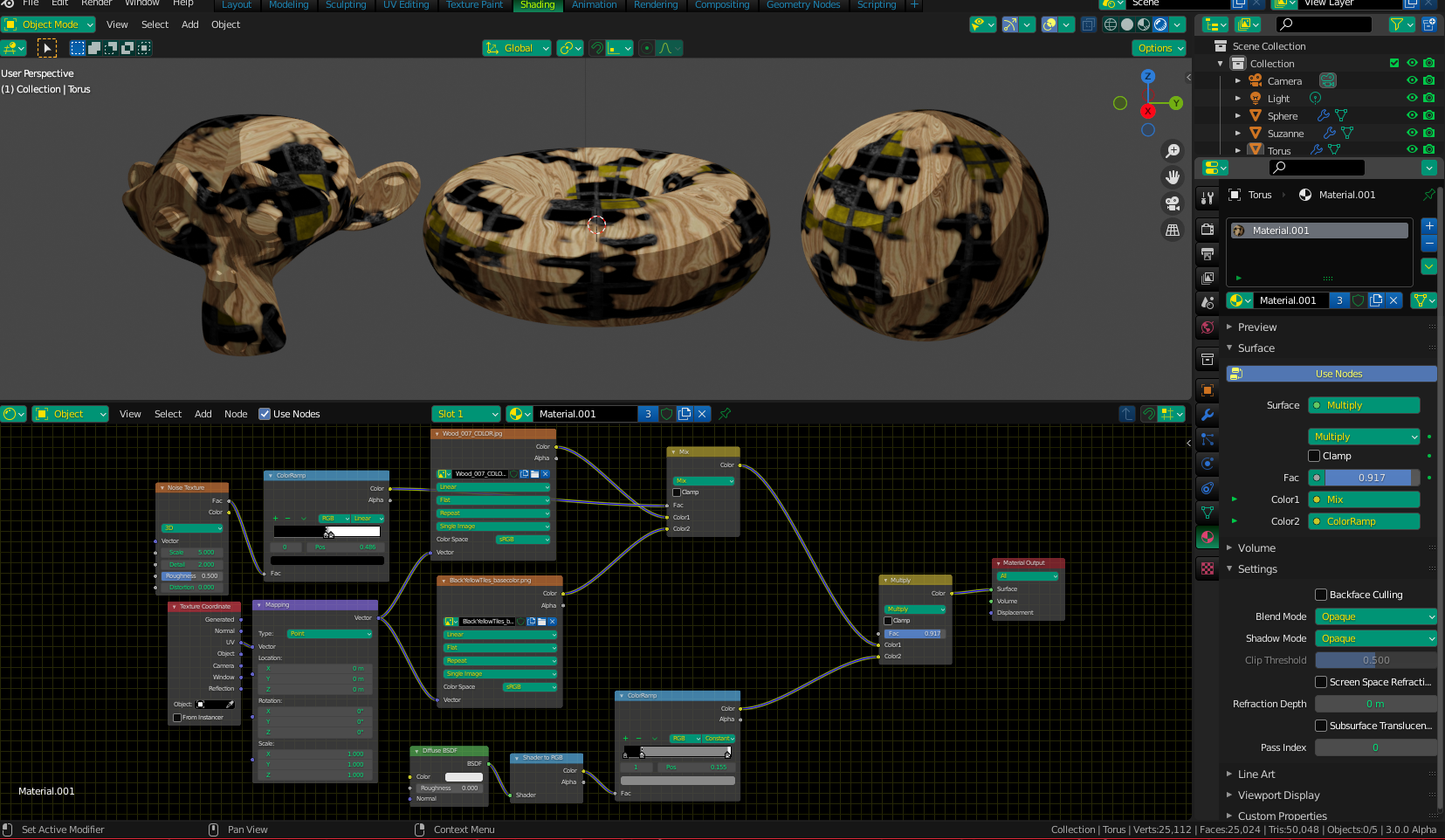Toggle camera view icon in viewport
The image size is (1445, 840).
click(1173, 203)
